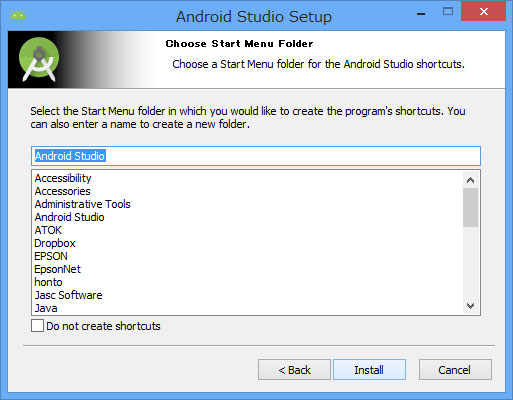Minimize the Android Studio Setup window

point(421,14)
